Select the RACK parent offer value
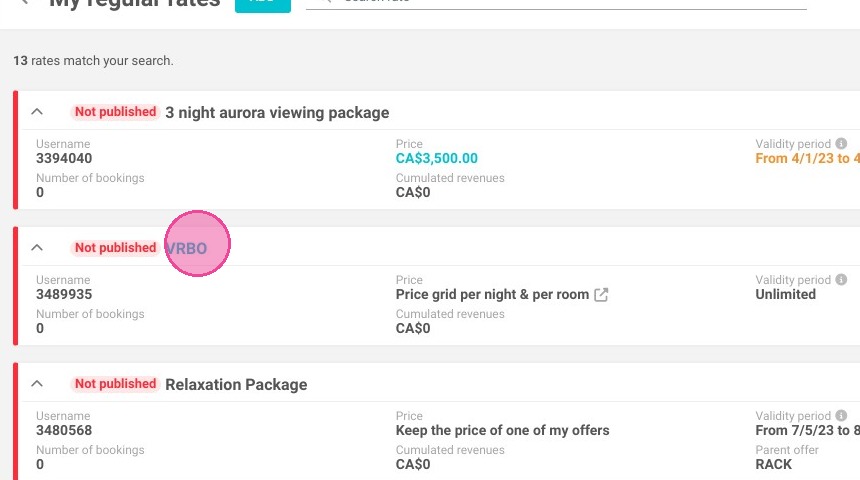This screenshot has height=480, width=860. pos(773,465)
